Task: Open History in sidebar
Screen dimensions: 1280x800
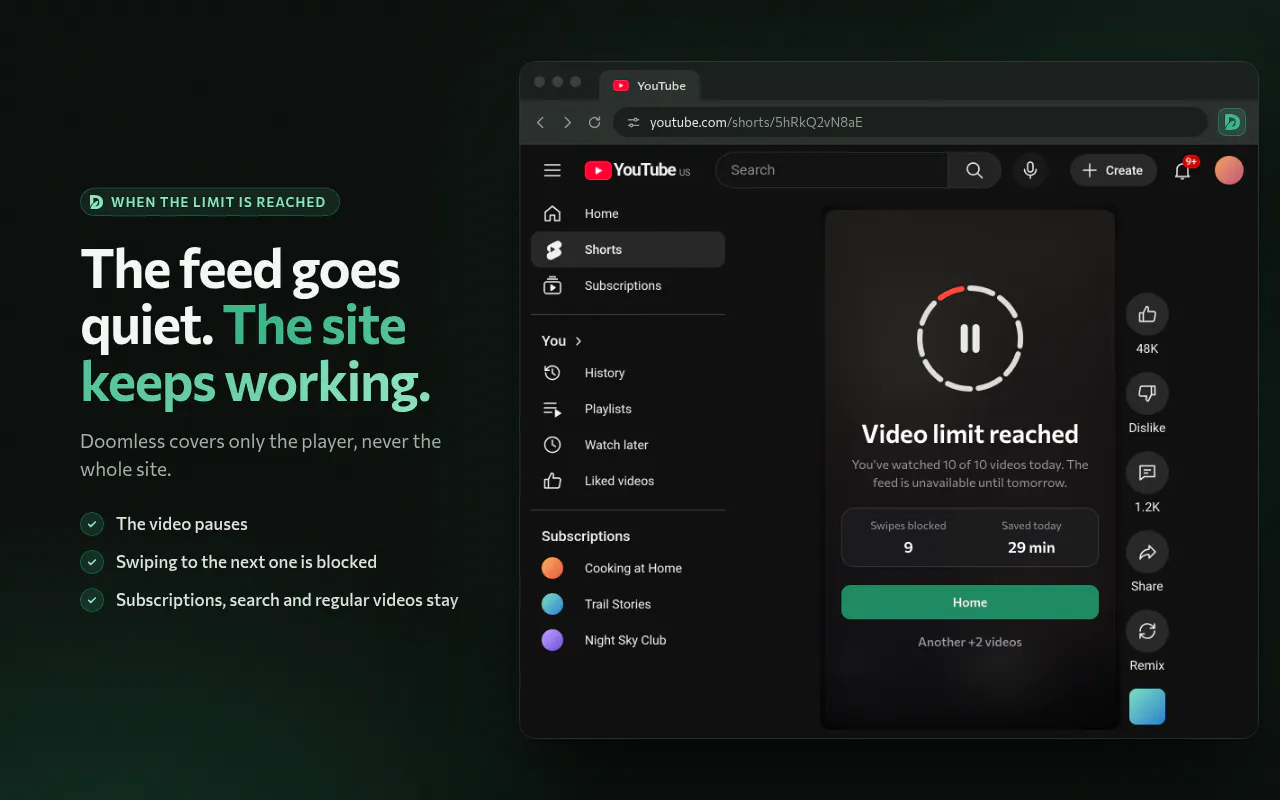Action: point(627,373)
